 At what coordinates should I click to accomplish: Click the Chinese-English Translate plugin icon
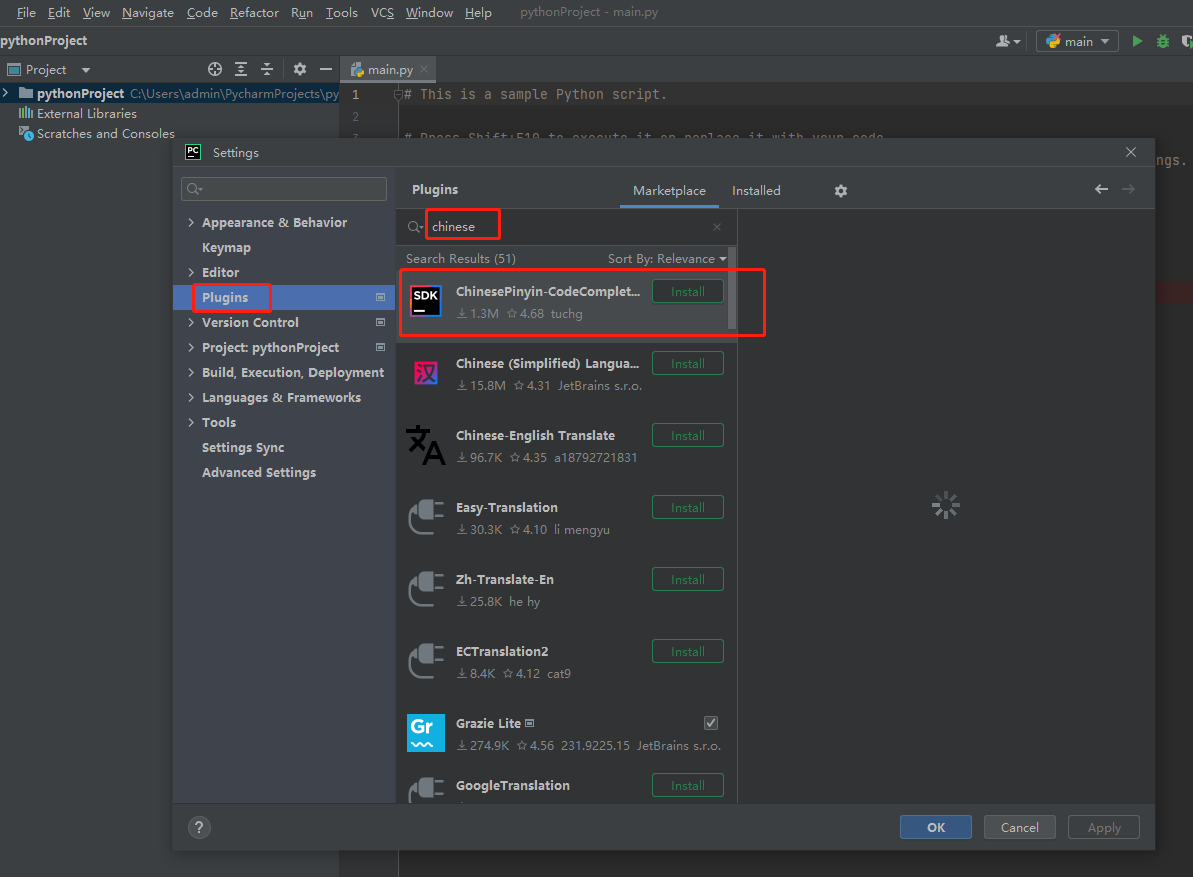pos(425,445)
